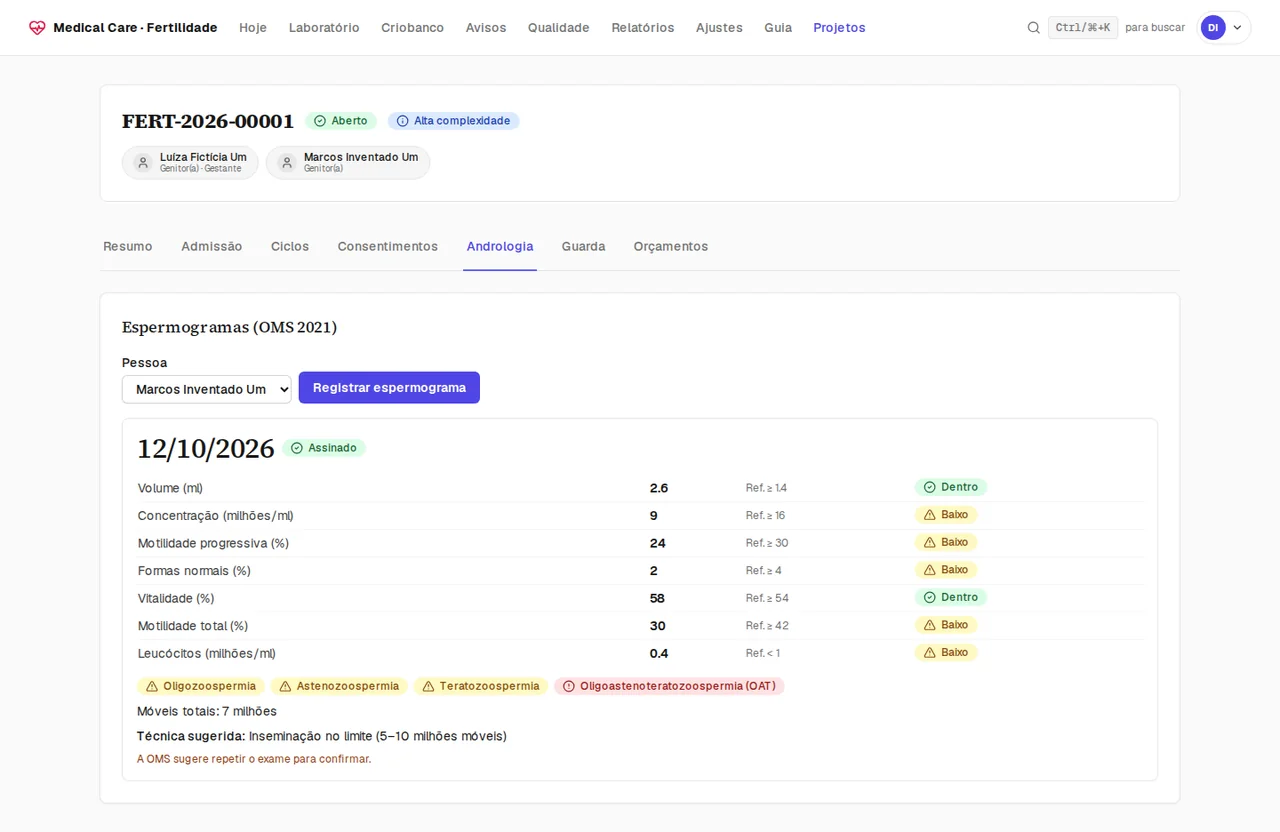Viewport: 1280px width, 832px height.
Task: Click the DI user avatar
Action: tap(1213, 28)
